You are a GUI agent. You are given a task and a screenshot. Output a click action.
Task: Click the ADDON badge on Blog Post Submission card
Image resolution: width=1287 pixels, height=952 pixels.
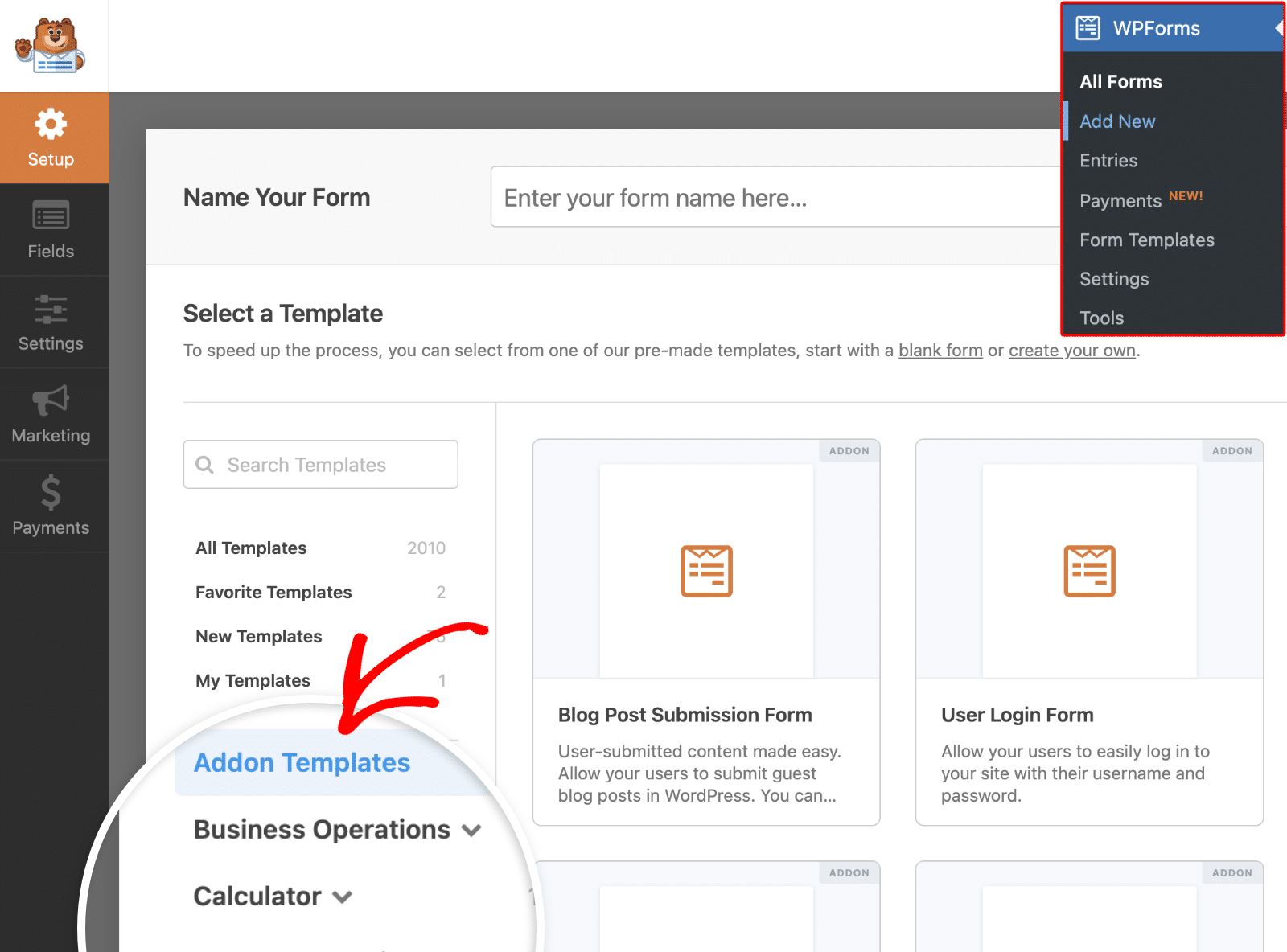point(849,451)
